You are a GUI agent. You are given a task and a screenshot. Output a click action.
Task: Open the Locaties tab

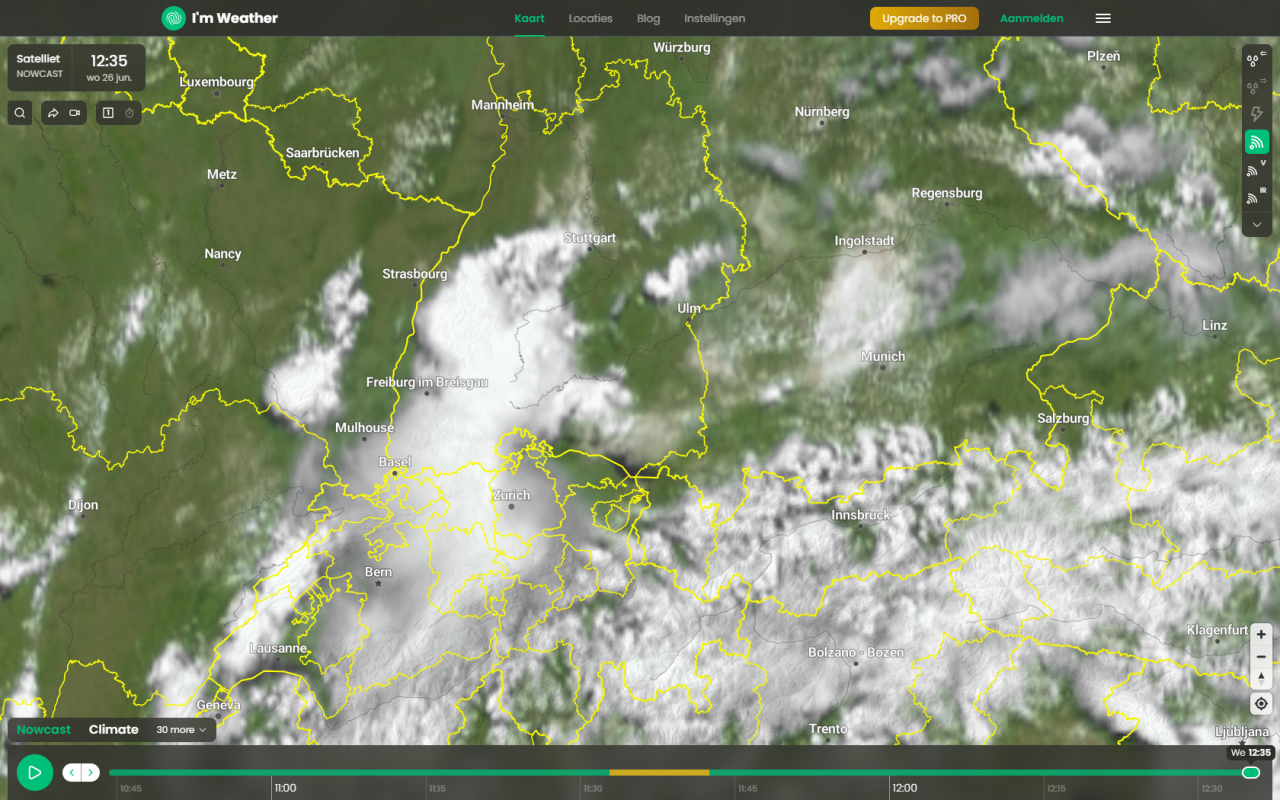tap(590, 18)
